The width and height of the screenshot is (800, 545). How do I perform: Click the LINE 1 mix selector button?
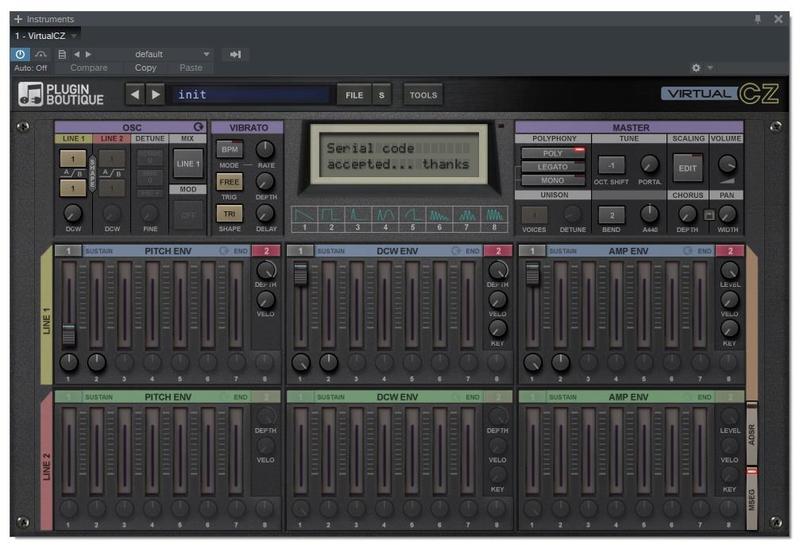coord(188,164)
